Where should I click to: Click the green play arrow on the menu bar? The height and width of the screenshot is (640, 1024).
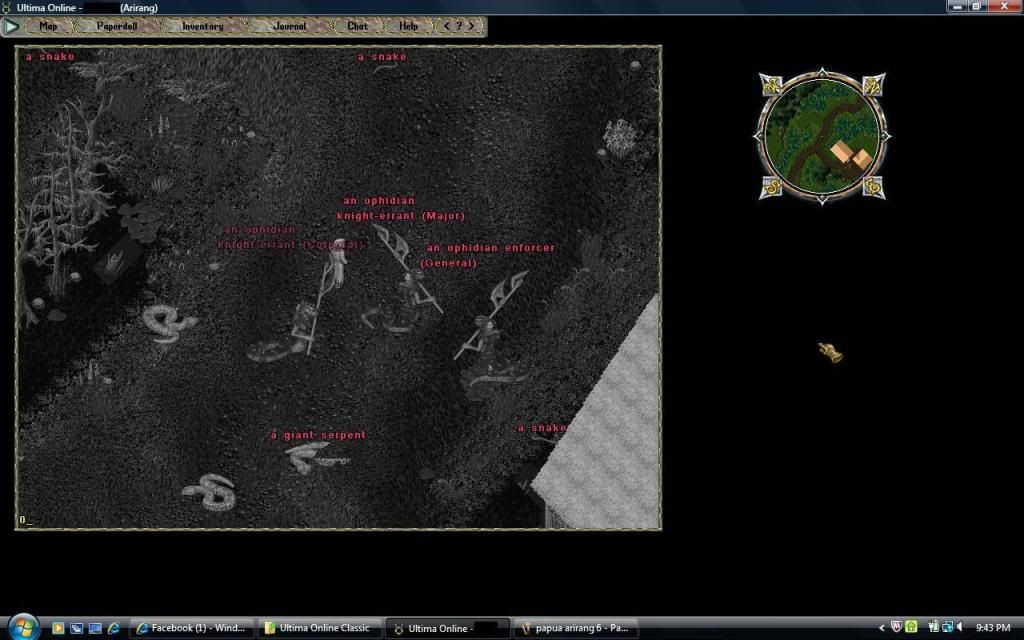click(10, 26)
